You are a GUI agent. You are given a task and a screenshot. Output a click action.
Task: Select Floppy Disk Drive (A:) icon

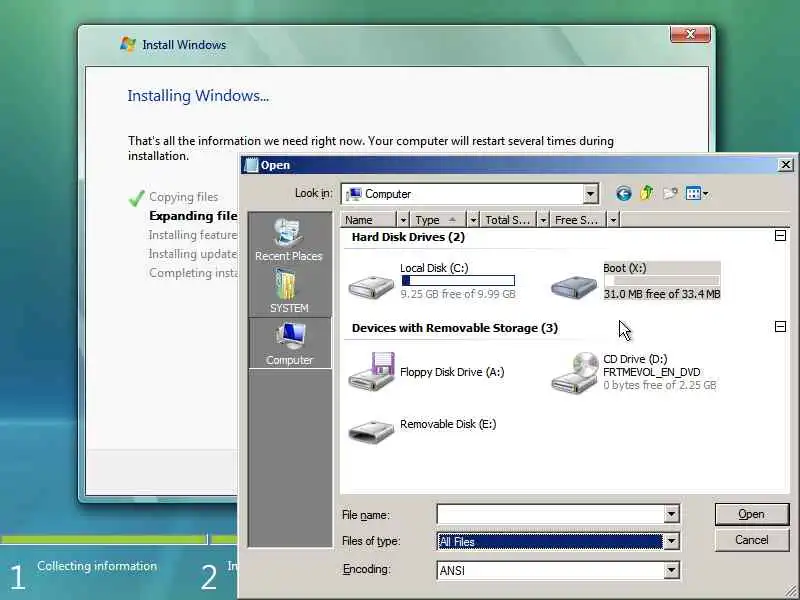[371, 372]
